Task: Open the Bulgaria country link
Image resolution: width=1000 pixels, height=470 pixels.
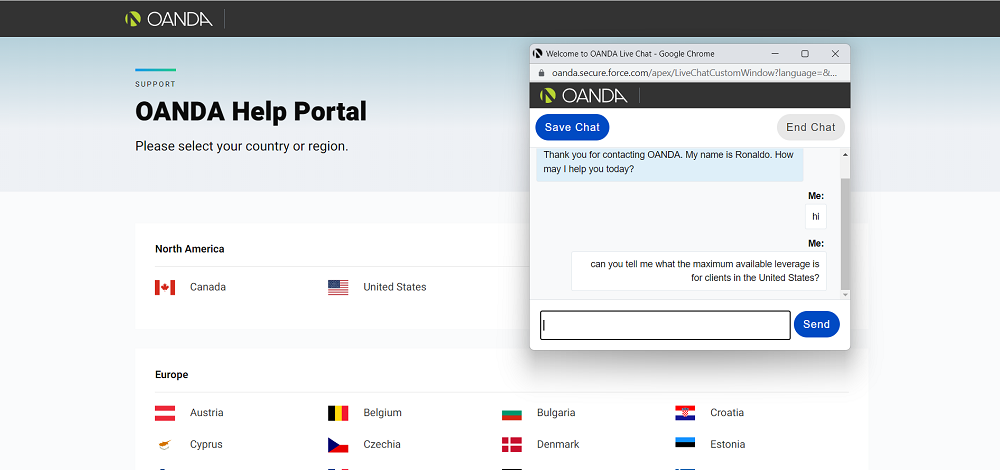Action: pyautogui.click(x=556, y=413)
